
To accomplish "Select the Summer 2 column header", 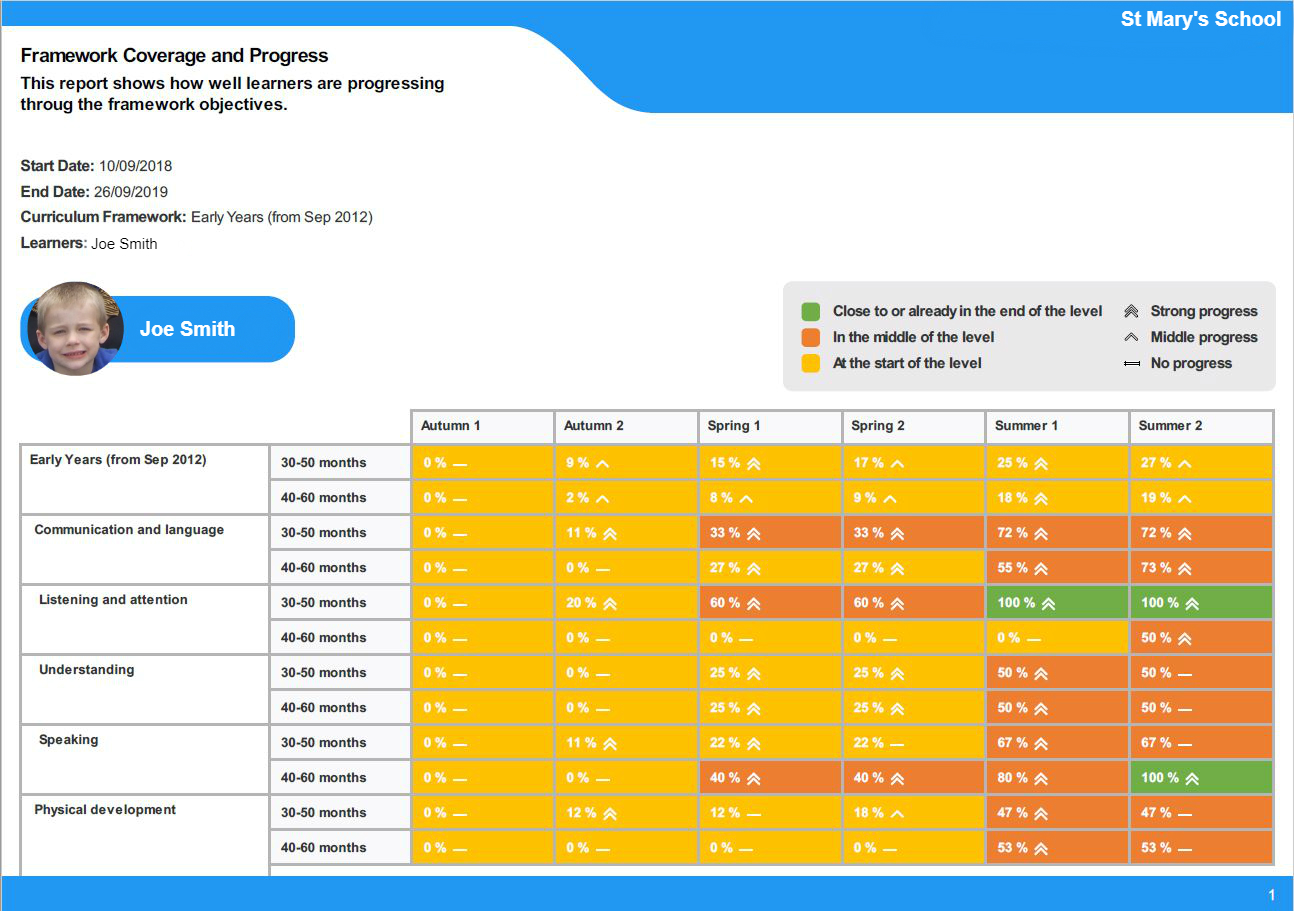I will pyautogui.click(x=1201, y=426).
